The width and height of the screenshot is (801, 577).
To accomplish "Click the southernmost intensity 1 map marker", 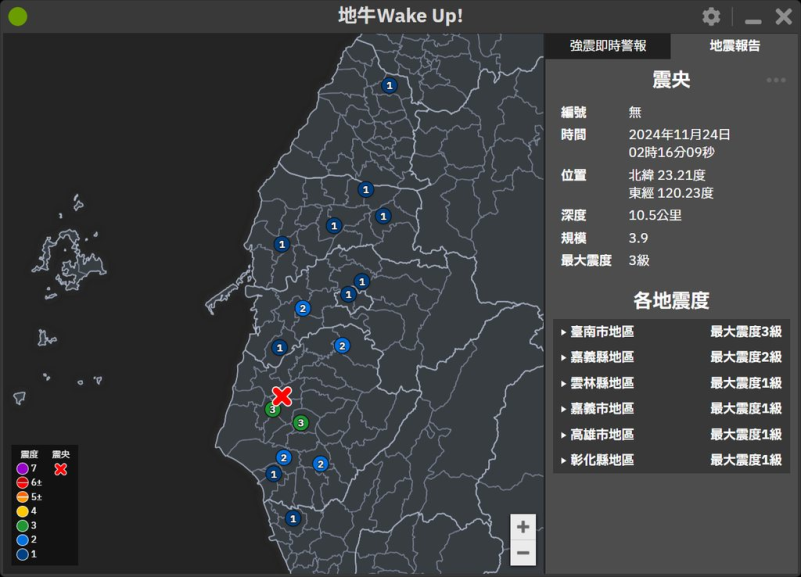I will 293,519.
